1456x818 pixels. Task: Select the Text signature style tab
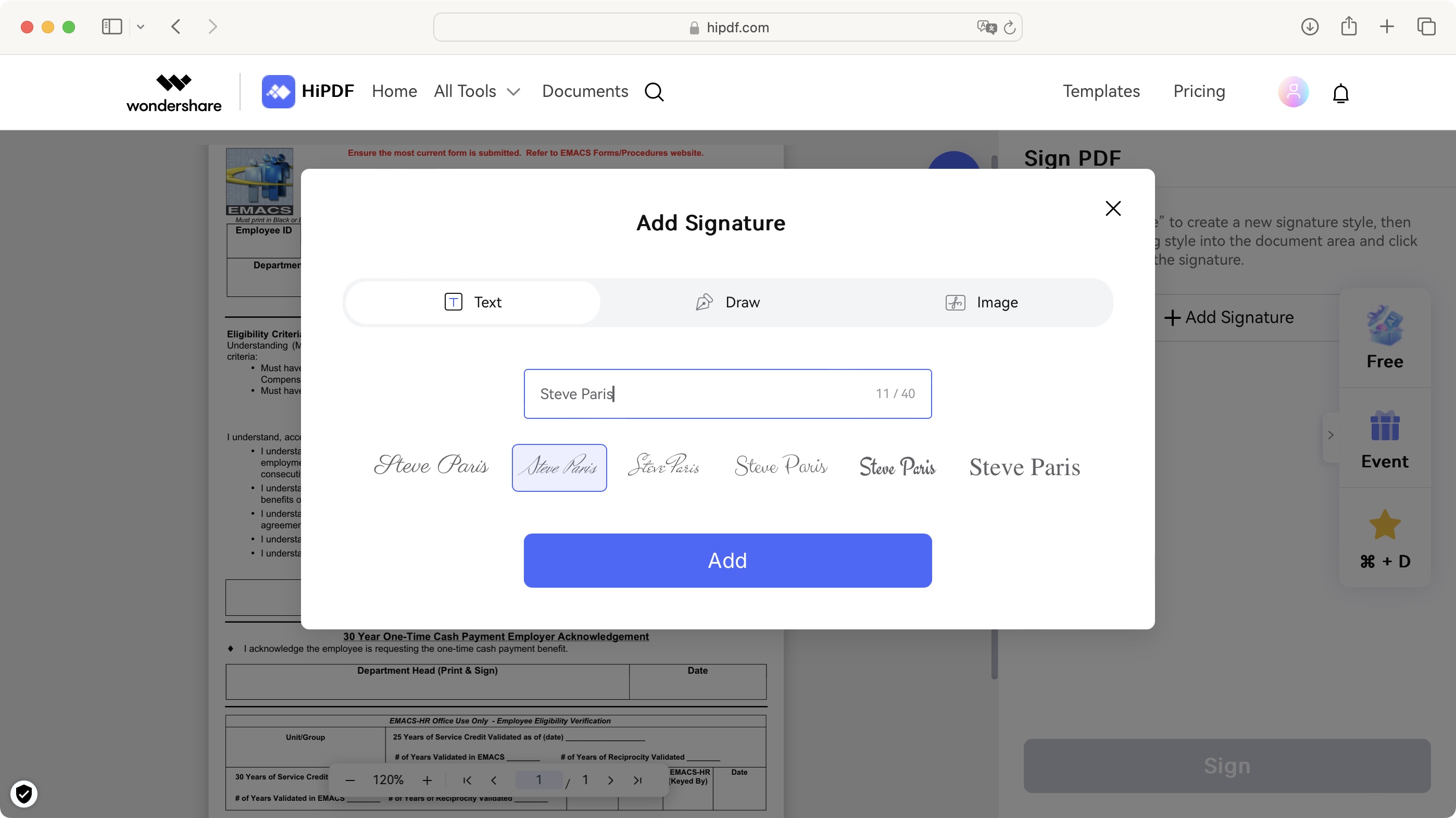[472, 302]
